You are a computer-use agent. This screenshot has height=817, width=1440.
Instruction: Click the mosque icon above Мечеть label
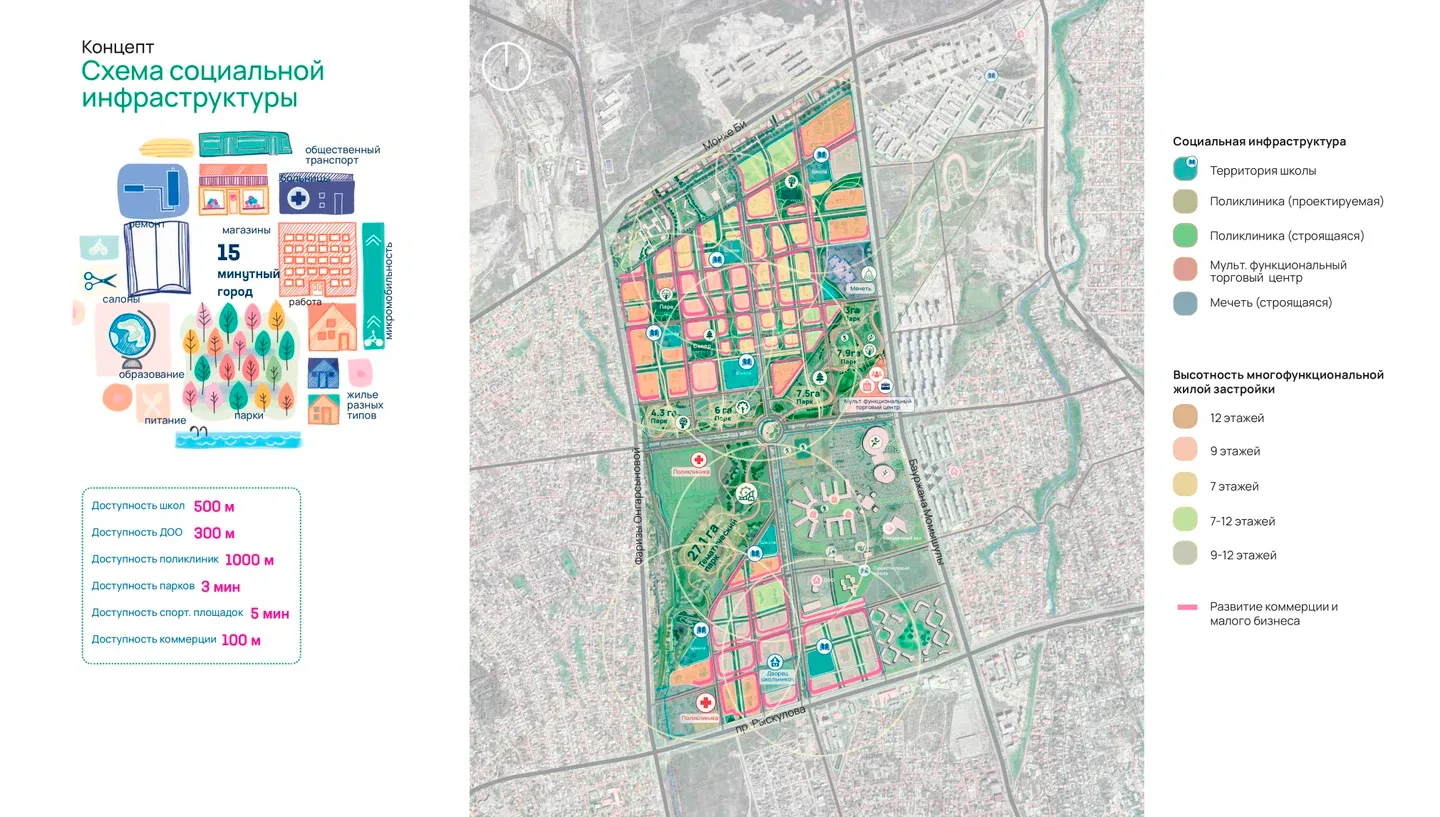click(x=868, y=273)
